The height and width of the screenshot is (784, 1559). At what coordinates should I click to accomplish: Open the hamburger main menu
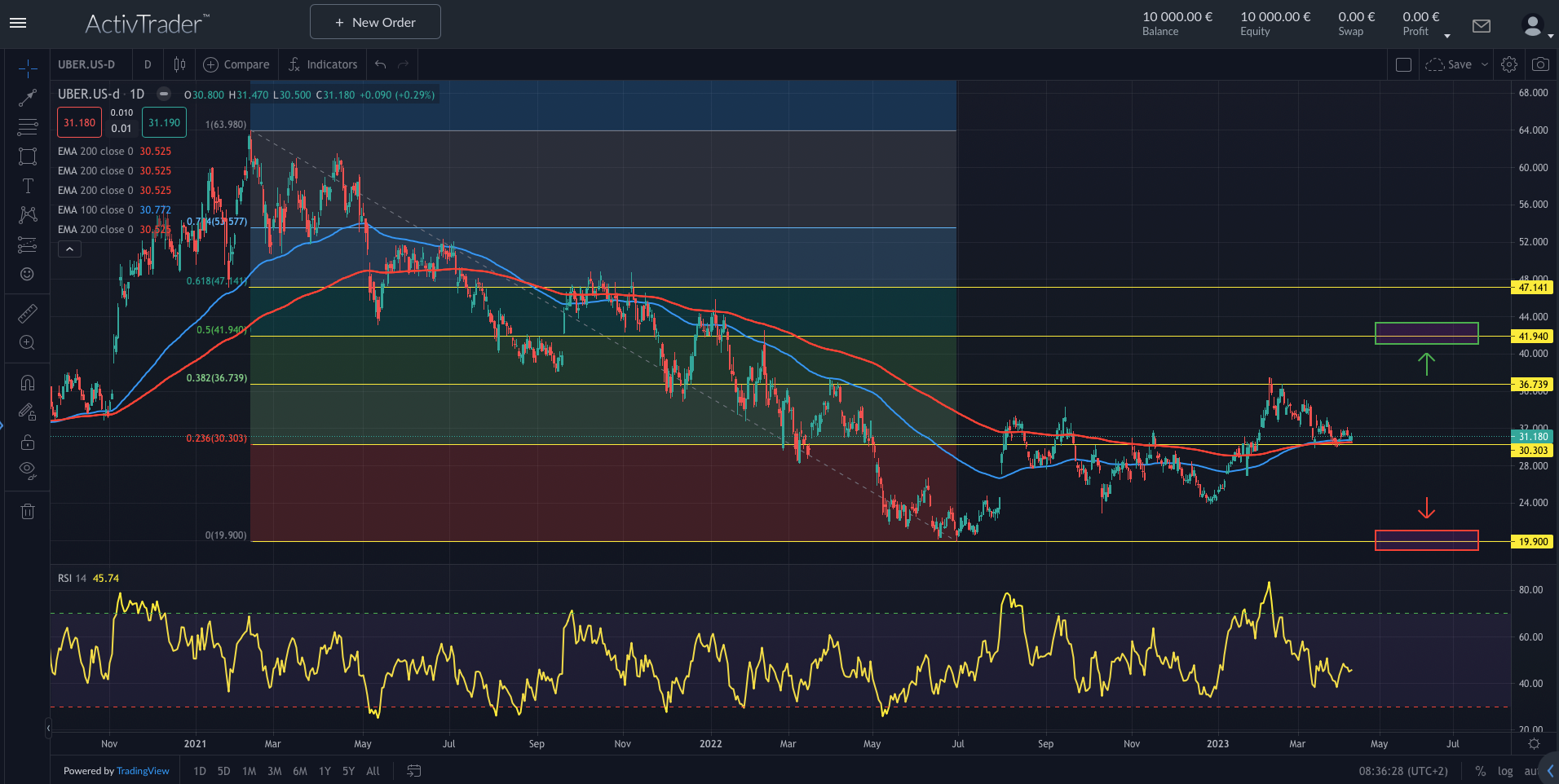pos(18,23)
